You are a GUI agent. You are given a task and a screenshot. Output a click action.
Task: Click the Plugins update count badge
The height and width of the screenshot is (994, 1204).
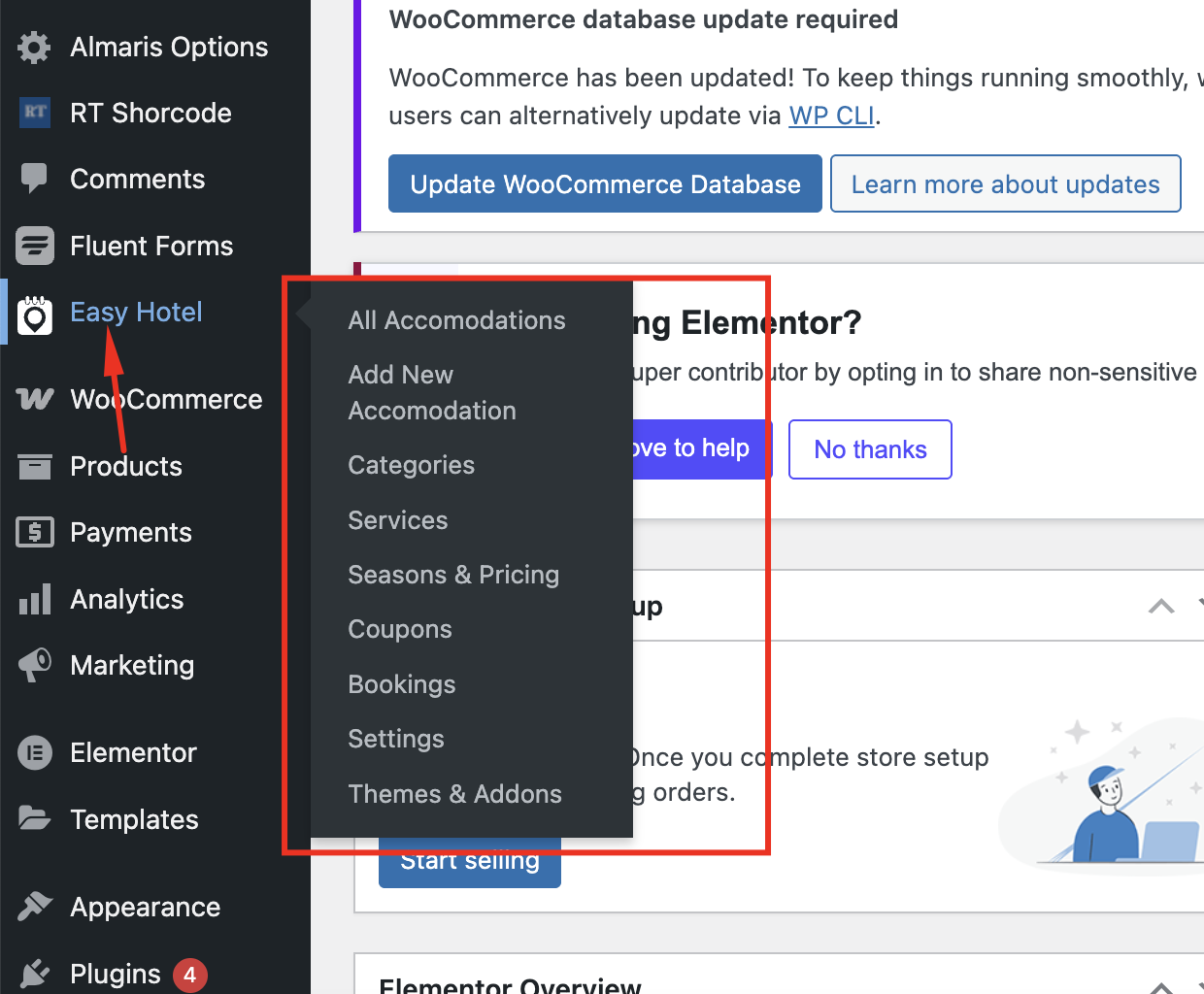190,975
